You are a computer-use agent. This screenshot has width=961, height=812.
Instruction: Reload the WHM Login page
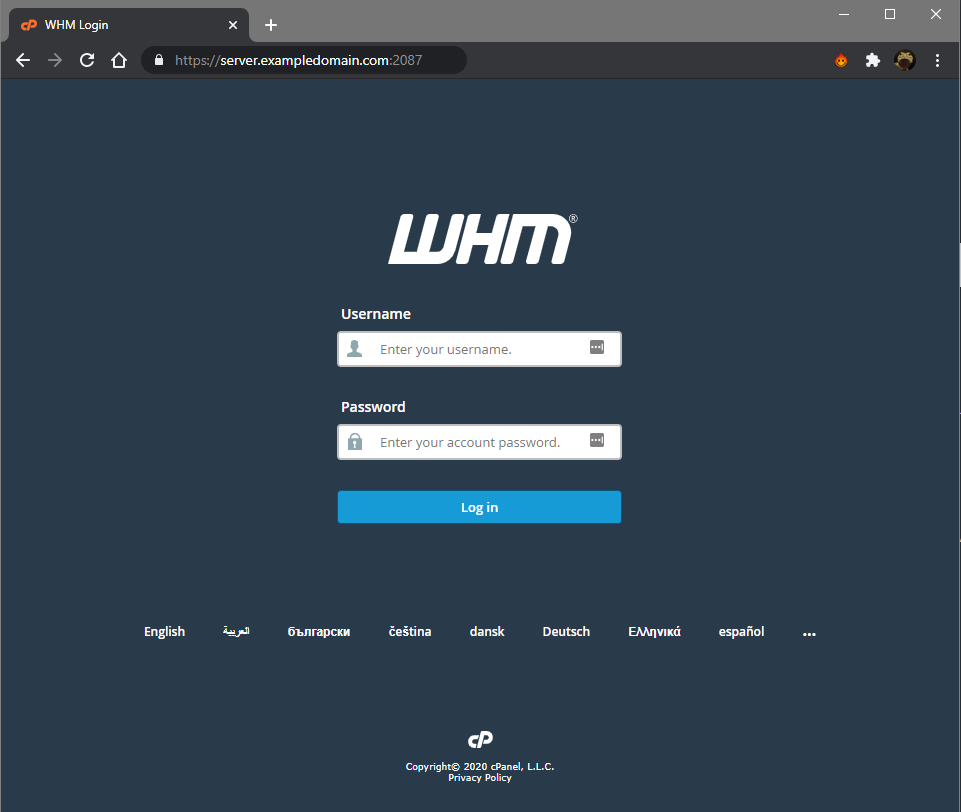coord(87,60)
